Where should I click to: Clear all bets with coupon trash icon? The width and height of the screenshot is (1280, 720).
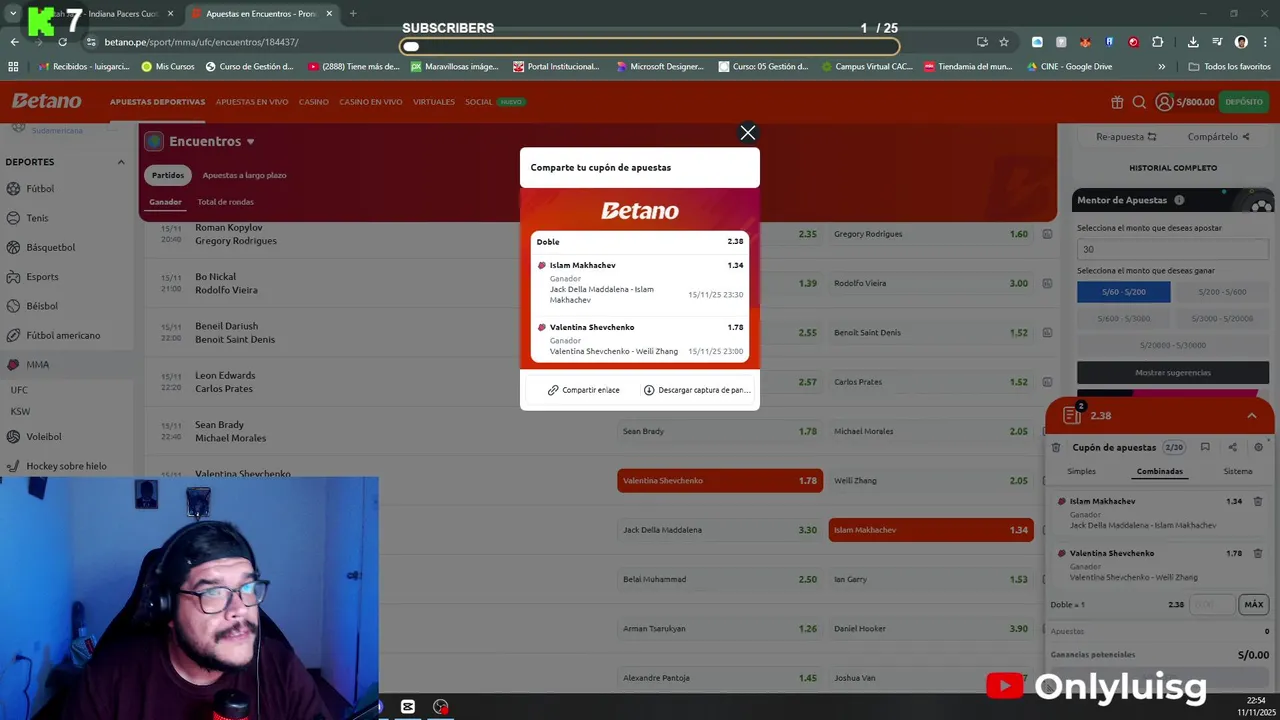click(1055, 448)
